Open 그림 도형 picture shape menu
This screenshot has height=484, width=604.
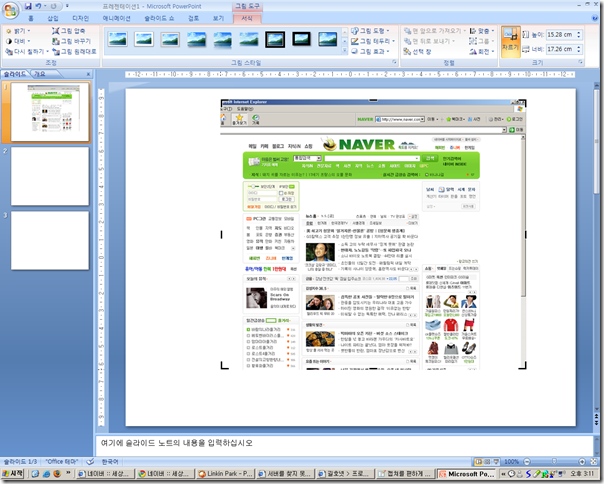[370, 30]
